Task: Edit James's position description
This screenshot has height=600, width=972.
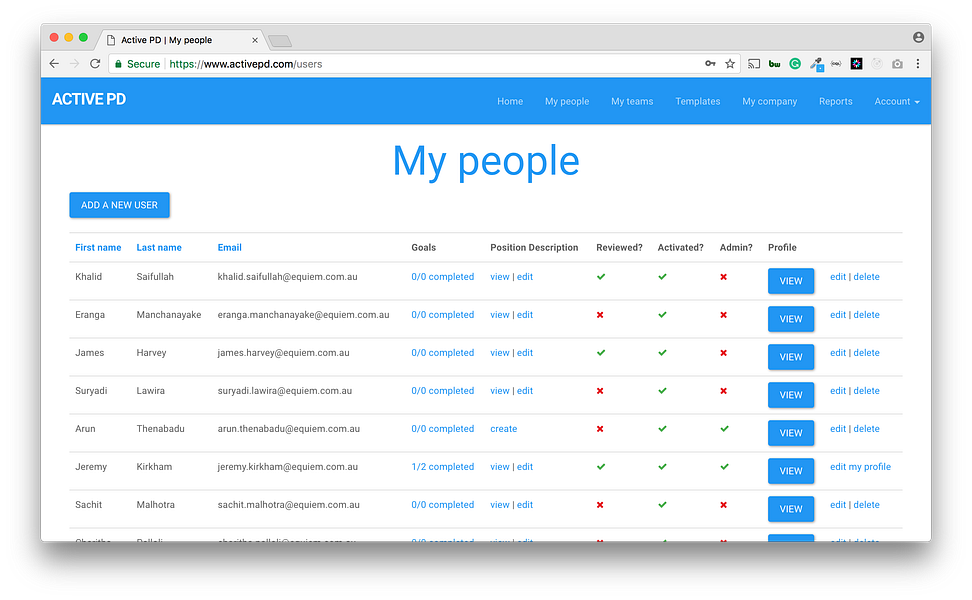Action: click(x=525, y=353)
